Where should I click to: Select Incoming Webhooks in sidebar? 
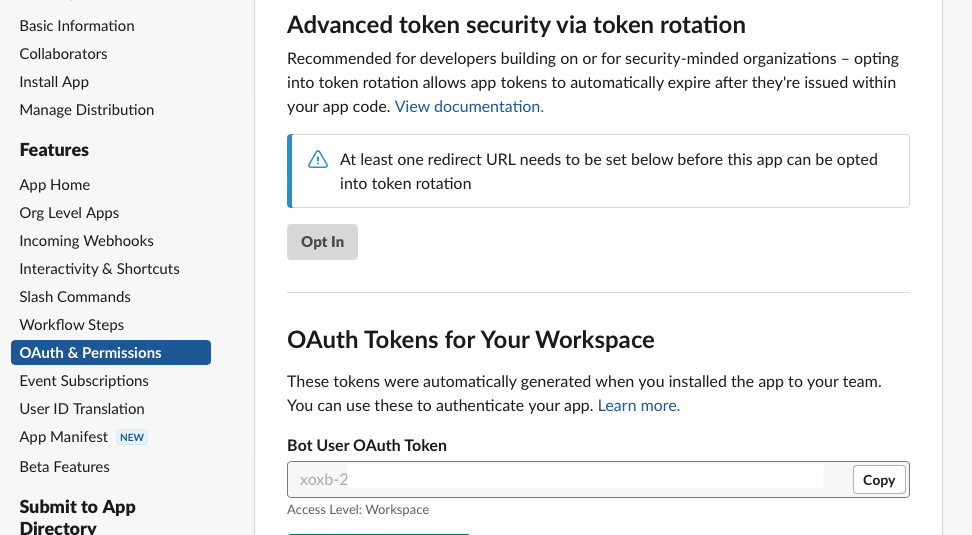[x=86, y=241]
